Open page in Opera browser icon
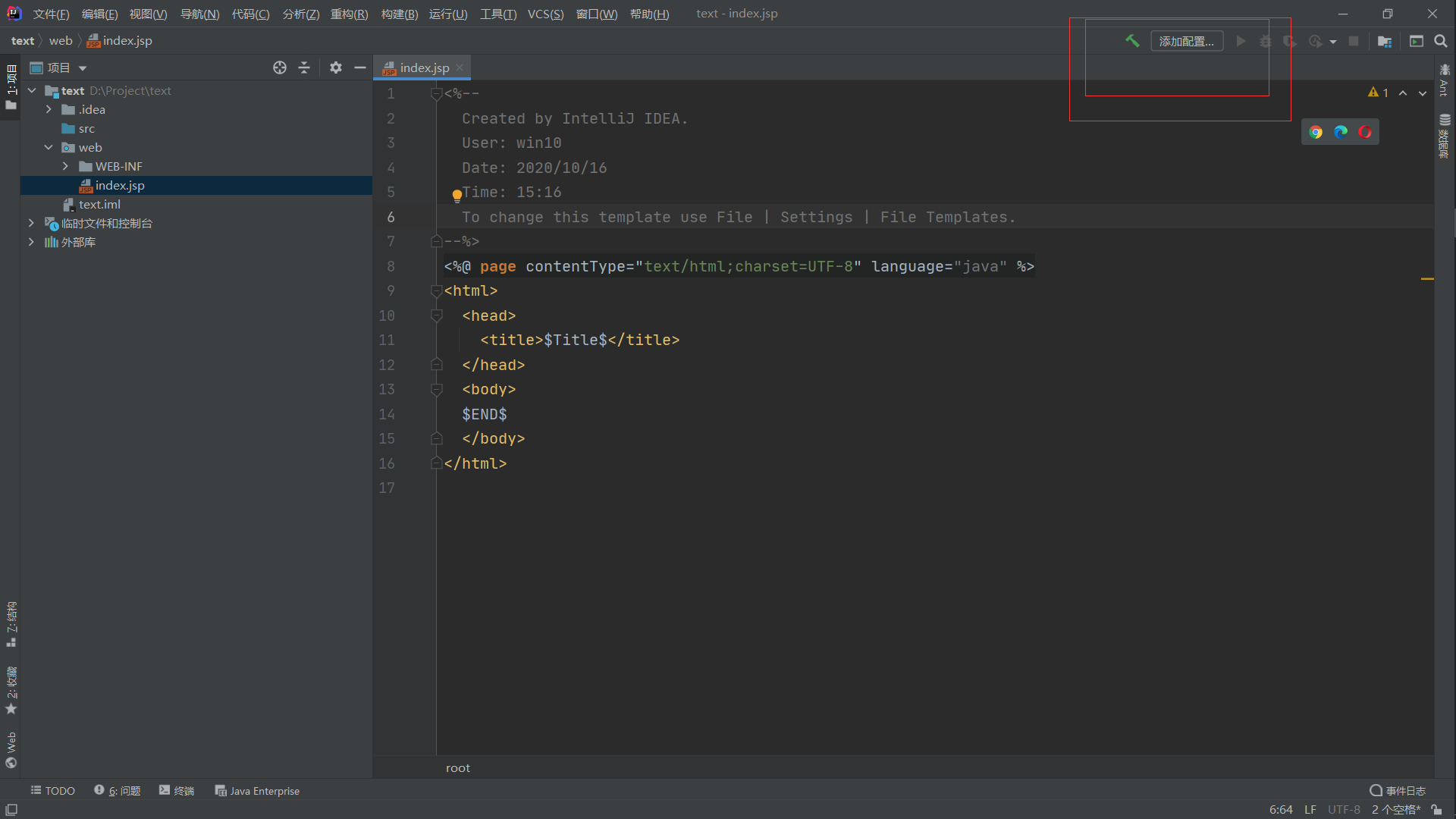The width and height of the screenshot is (1456, 819). coord(1365,132)
